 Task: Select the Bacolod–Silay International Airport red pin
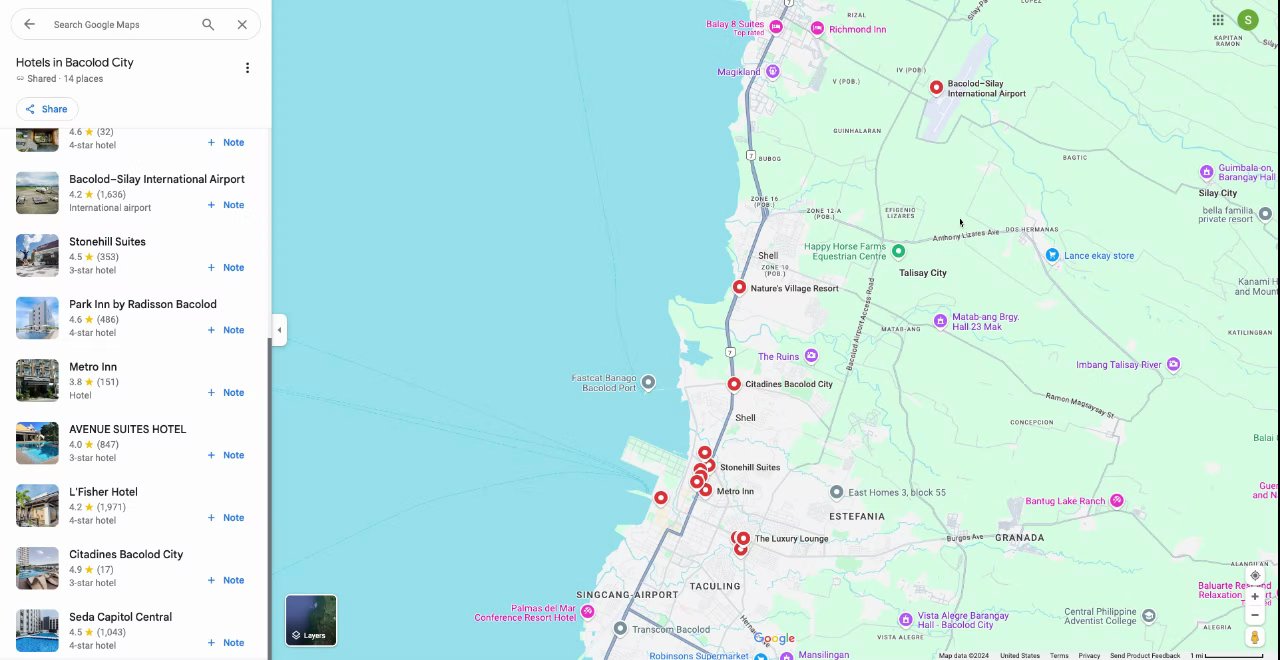click(936, 88)
